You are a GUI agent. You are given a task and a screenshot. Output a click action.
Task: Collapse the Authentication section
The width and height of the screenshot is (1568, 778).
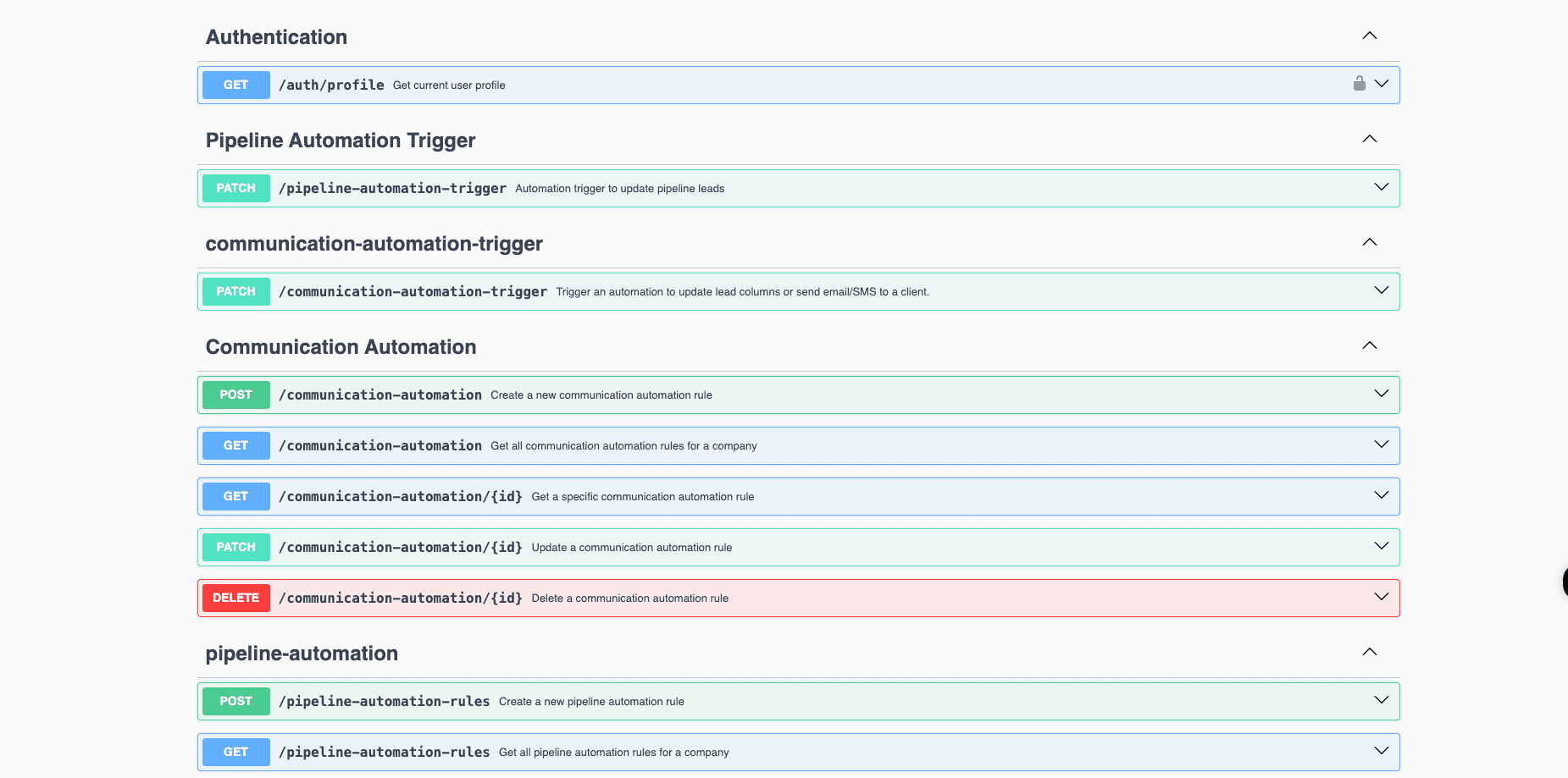point(1370,36)
